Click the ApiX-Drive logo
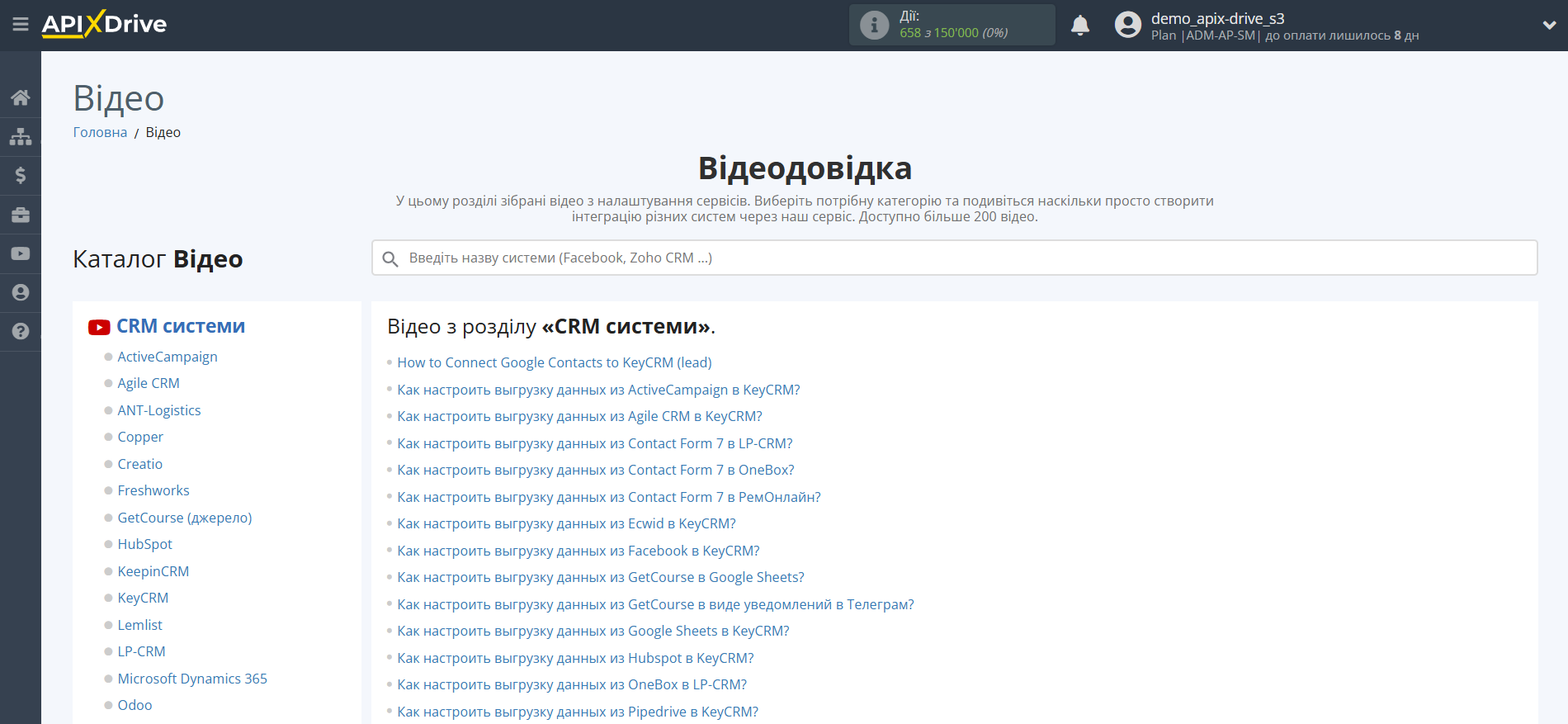This screenshot has width=1568, height=724. pos(104,24)
